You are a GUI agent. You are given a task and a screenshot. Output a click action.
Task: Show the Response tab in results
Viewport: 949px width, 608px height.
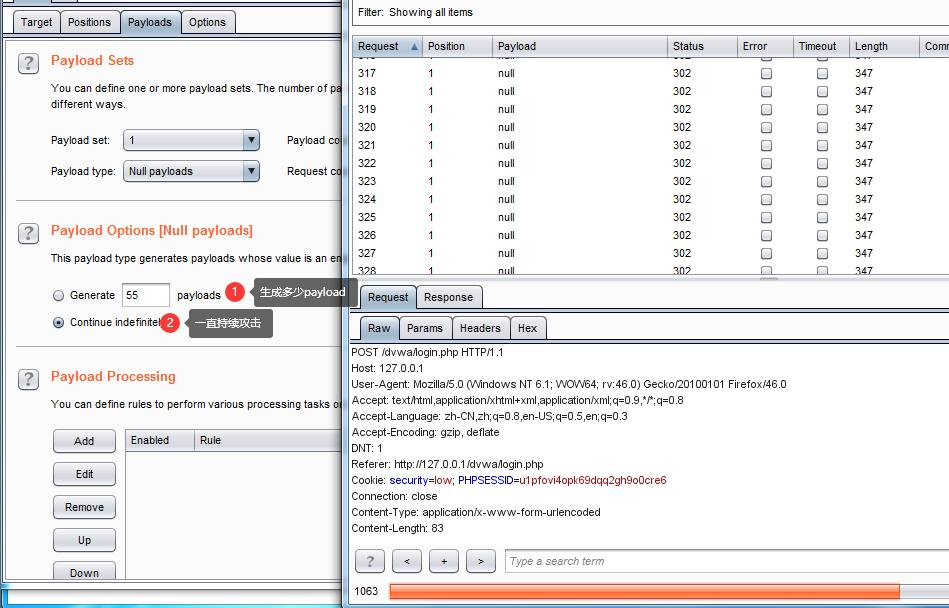(x=448, y=297)
